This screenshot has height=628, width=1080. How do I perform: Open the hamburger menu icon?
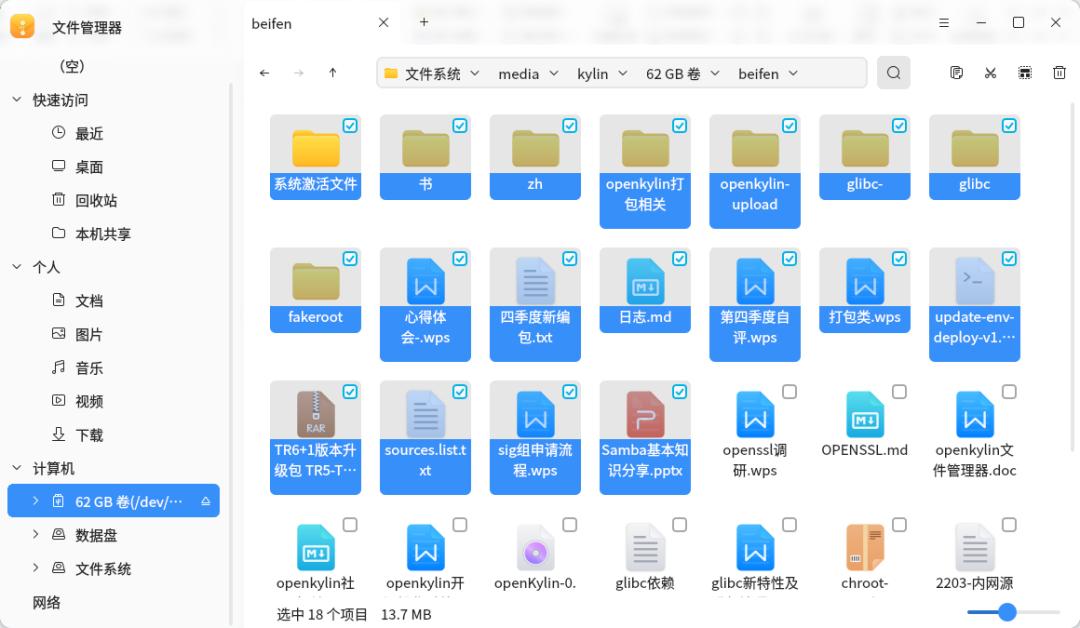943,22
